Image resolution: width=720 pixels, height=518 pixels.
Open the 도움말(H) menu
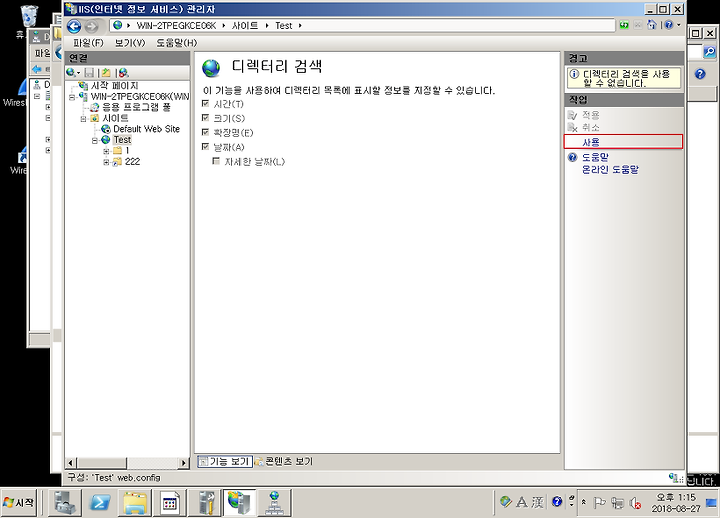[177, 43]
